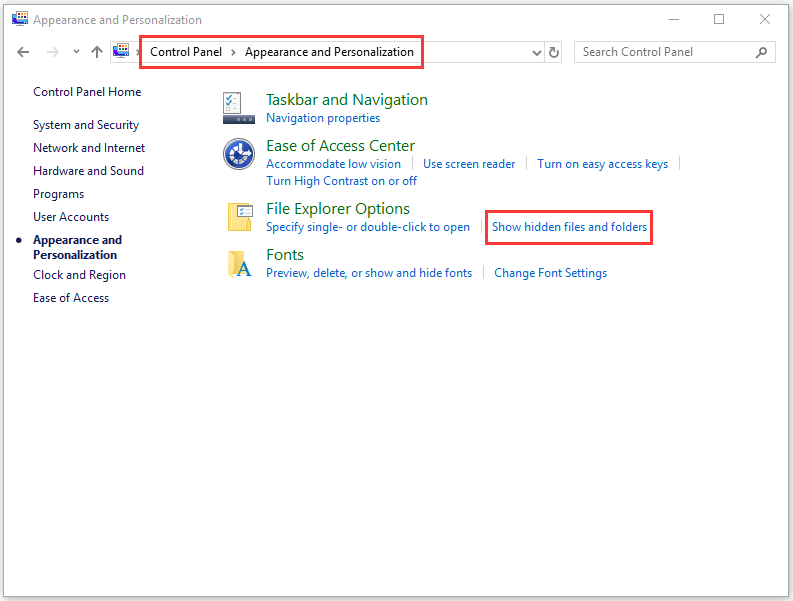Viewport: 793px width, 601px height.
Task: Click the Control Panel icon in address bar
Action: click(121, 51)
